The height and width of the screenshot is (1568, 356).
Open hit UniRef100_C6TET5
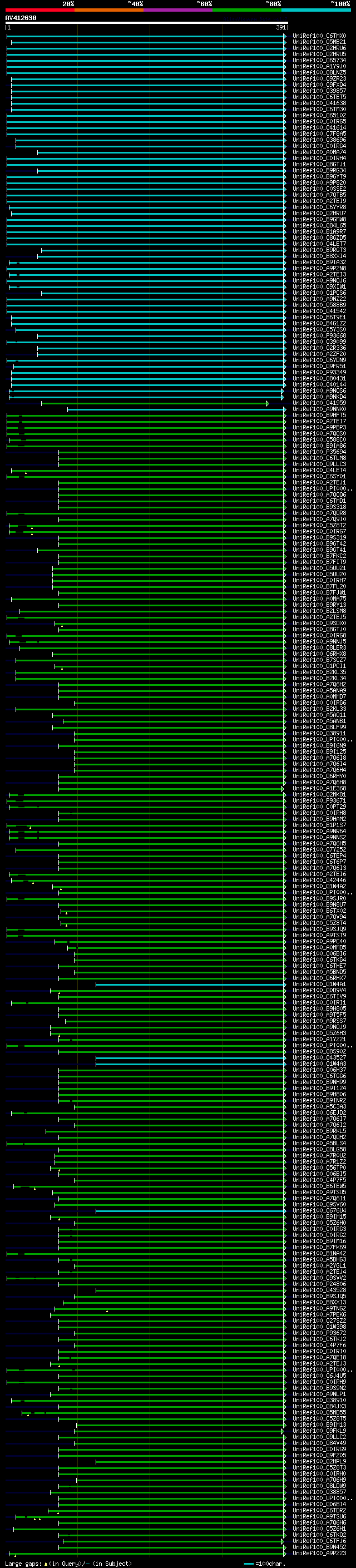[x=319, y=97]
